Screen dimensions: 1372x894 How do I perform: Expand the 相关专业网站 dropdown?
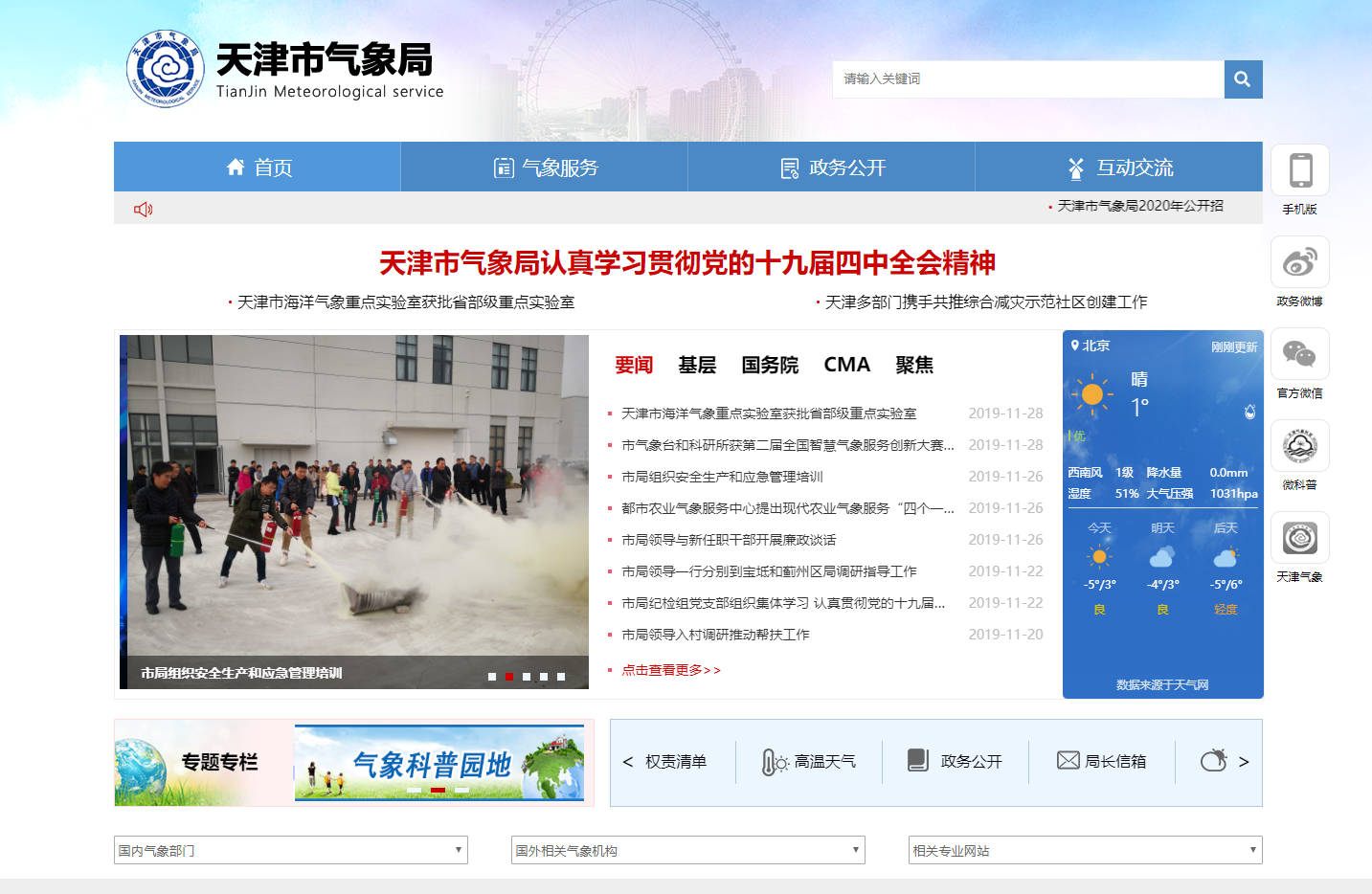[1085, 850]
